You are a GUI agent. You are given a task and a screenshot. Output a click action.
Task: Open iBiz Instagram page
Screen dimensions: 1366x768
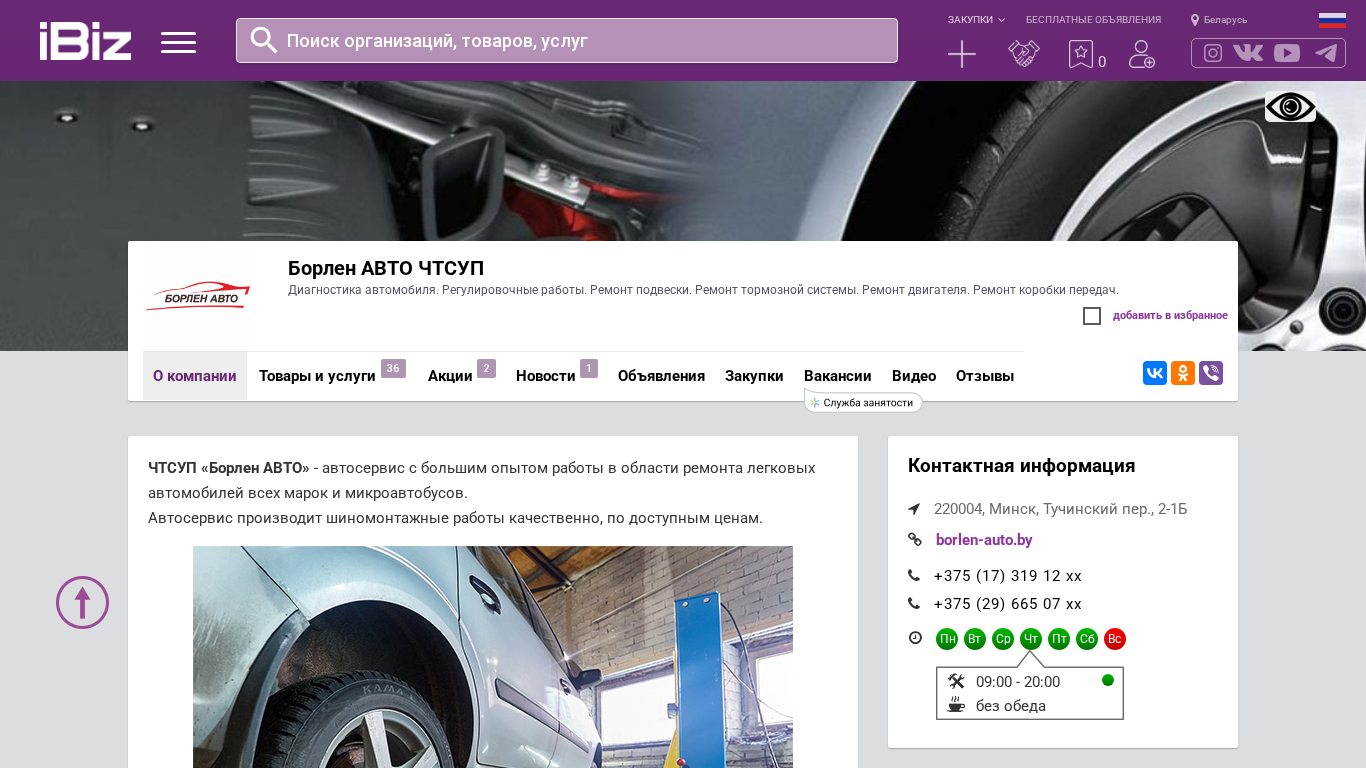[1213, 53]
